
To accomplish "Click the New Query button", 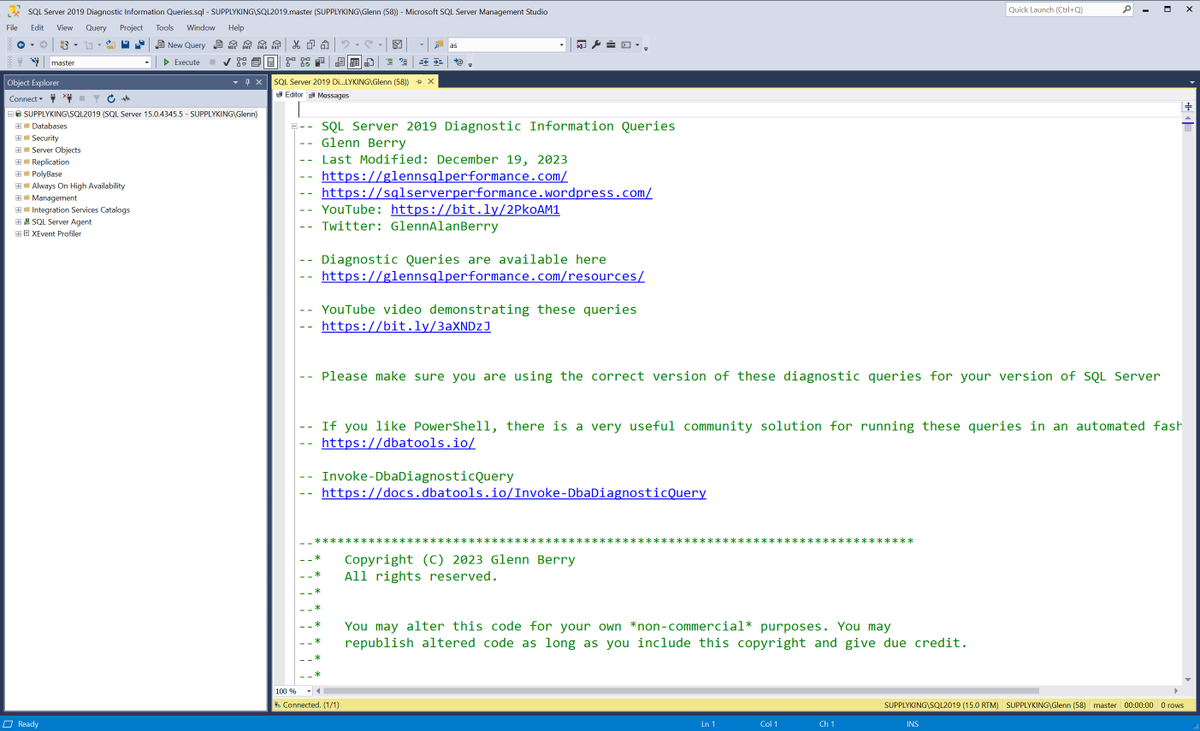I will (x=181, y=45).
